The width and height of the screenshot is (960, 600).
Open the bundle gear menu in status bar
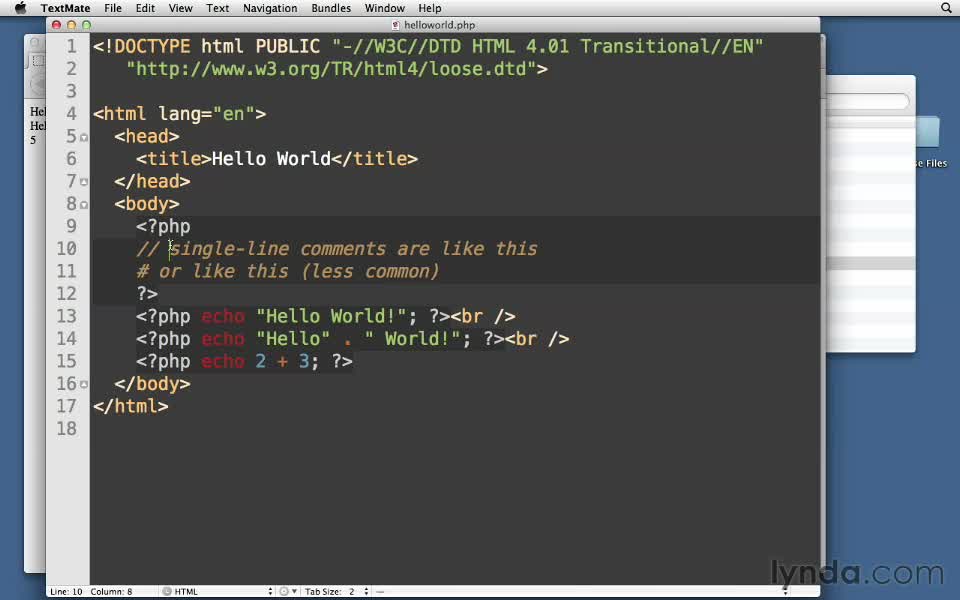(284, 591)
